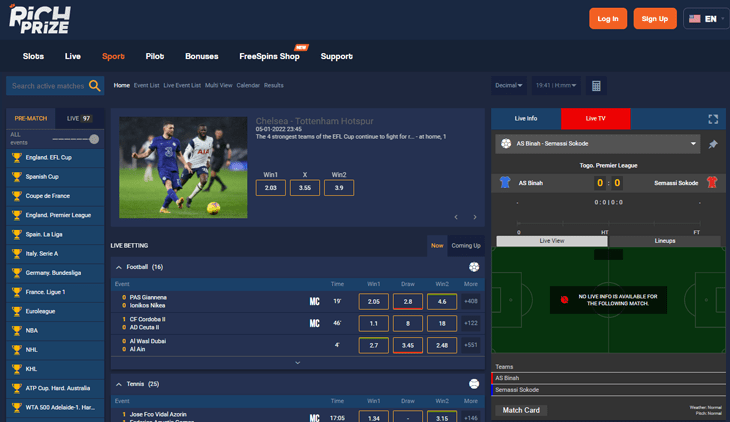Image resolution: width=730 pixels, height=422 pixels.
Task: Click trophy icon beside England. EFL Cup
Action: tap(17, 158)
